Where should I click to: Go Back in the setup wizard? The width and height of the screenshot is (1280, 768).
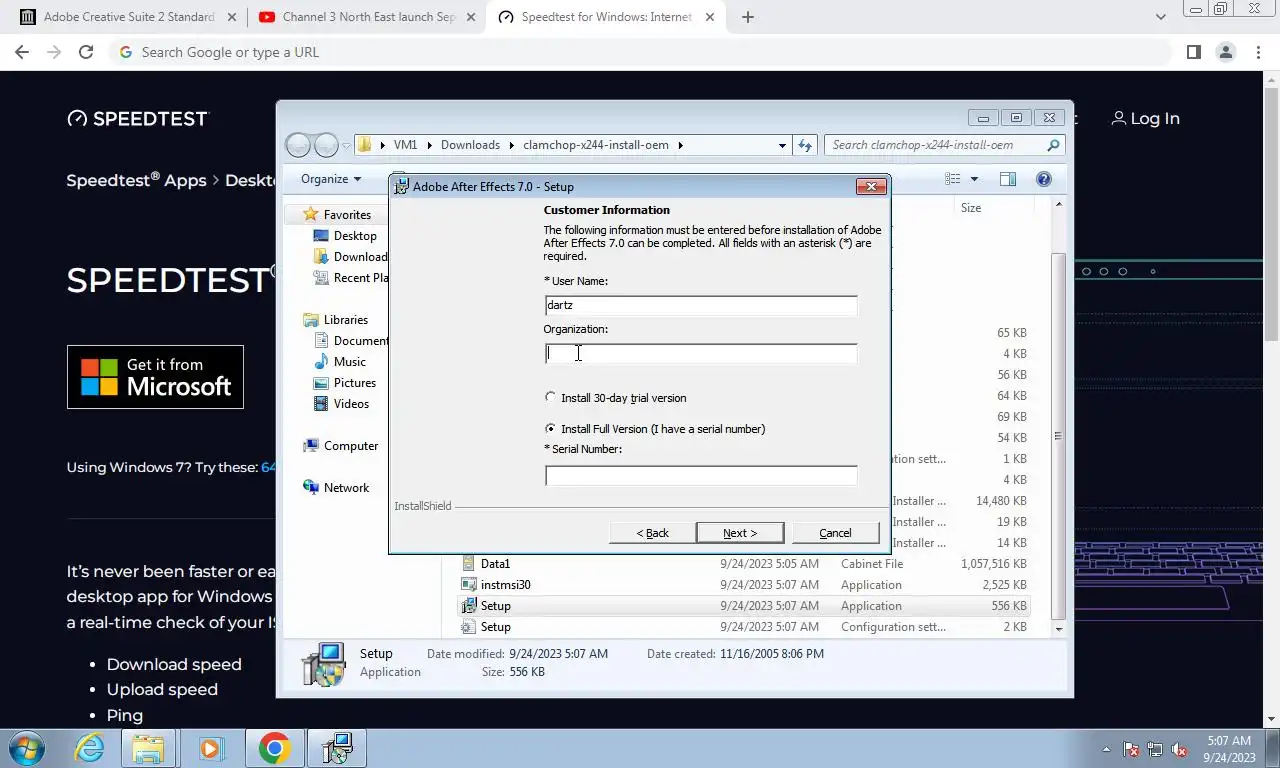[x=652, y=533]
